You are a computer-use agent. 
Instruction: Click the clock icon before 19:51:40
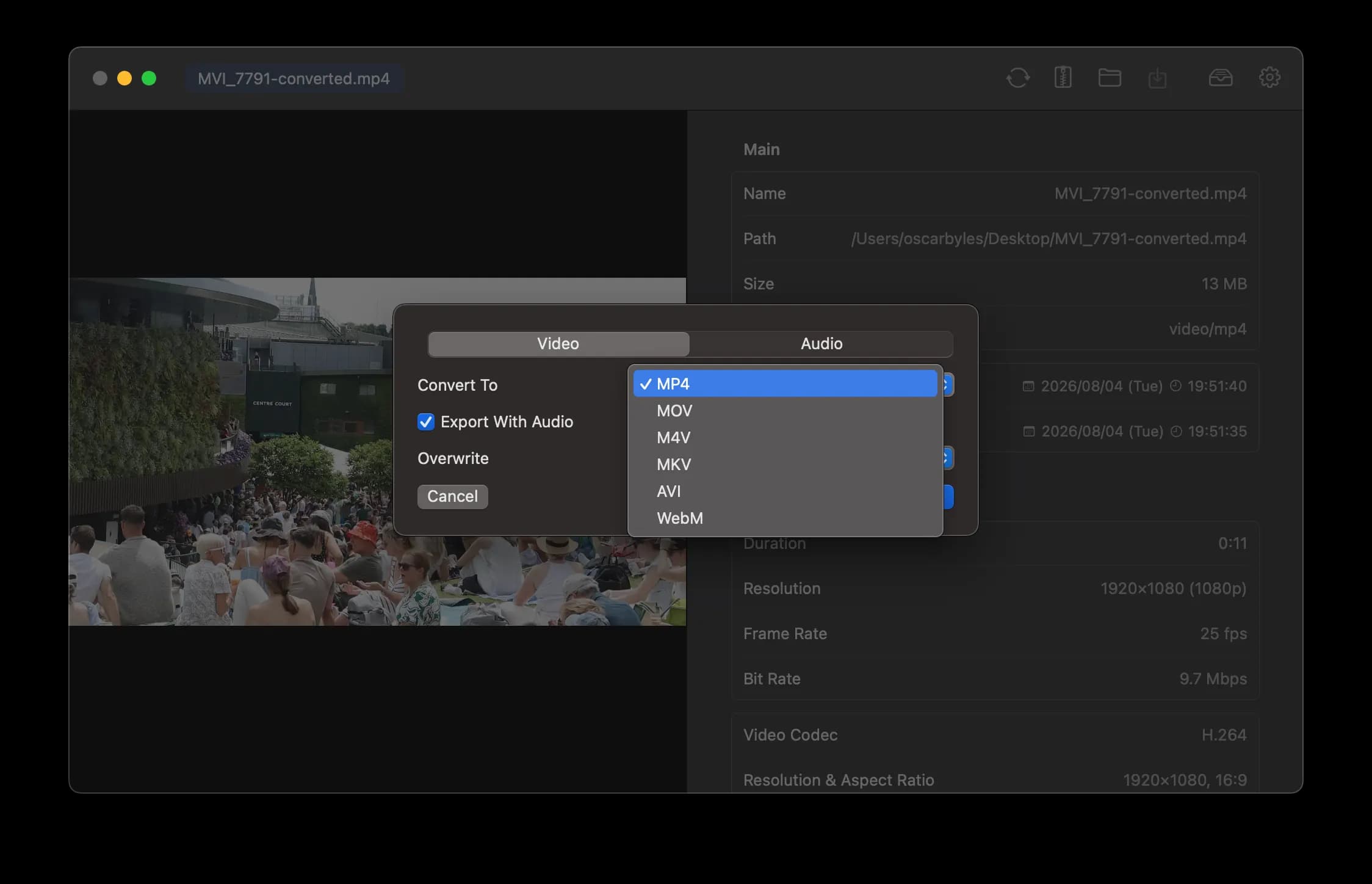(x=1175, y=386)
